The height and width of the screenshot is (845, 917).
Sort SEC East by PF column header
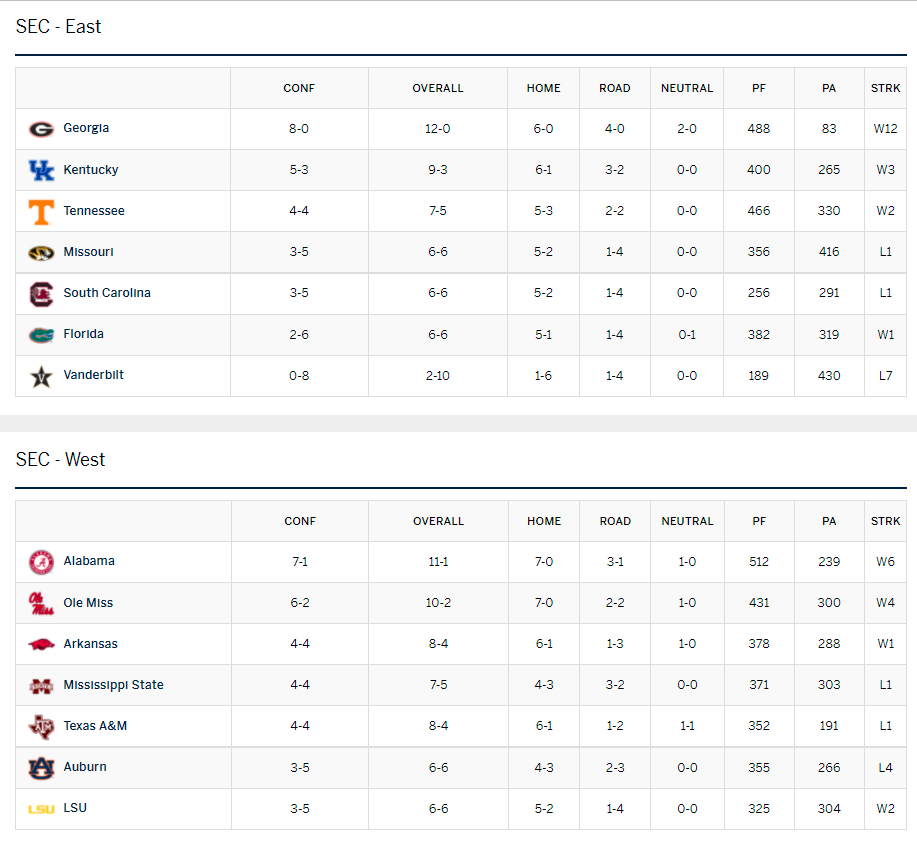(x=759, y=88)
